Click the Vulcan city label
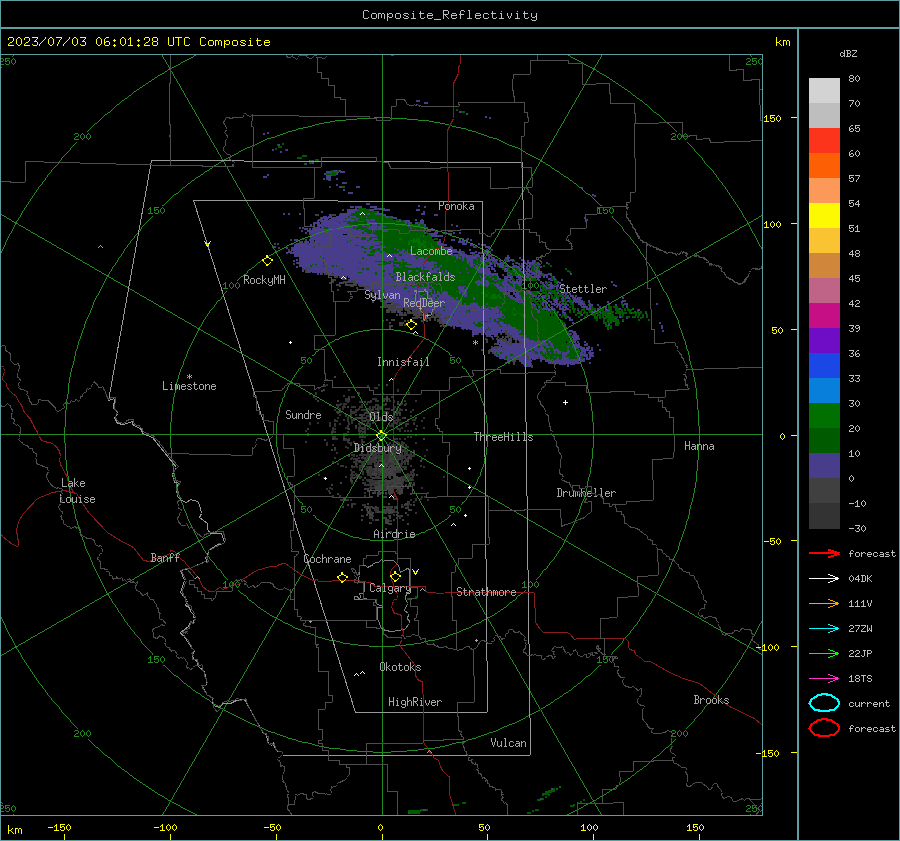900x841 pixels. coord(509,743)
